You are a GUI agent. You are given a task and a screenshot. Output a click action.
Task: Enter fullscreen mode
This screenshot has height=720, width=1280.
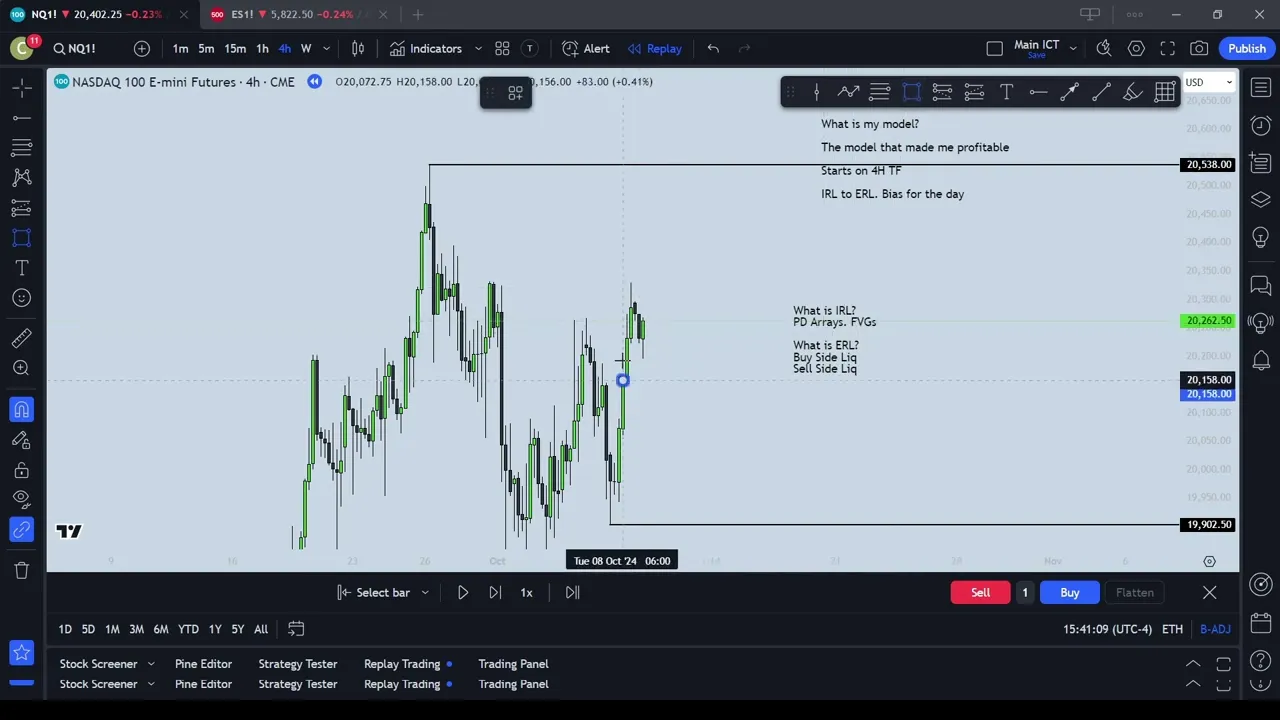[1167, 48]
